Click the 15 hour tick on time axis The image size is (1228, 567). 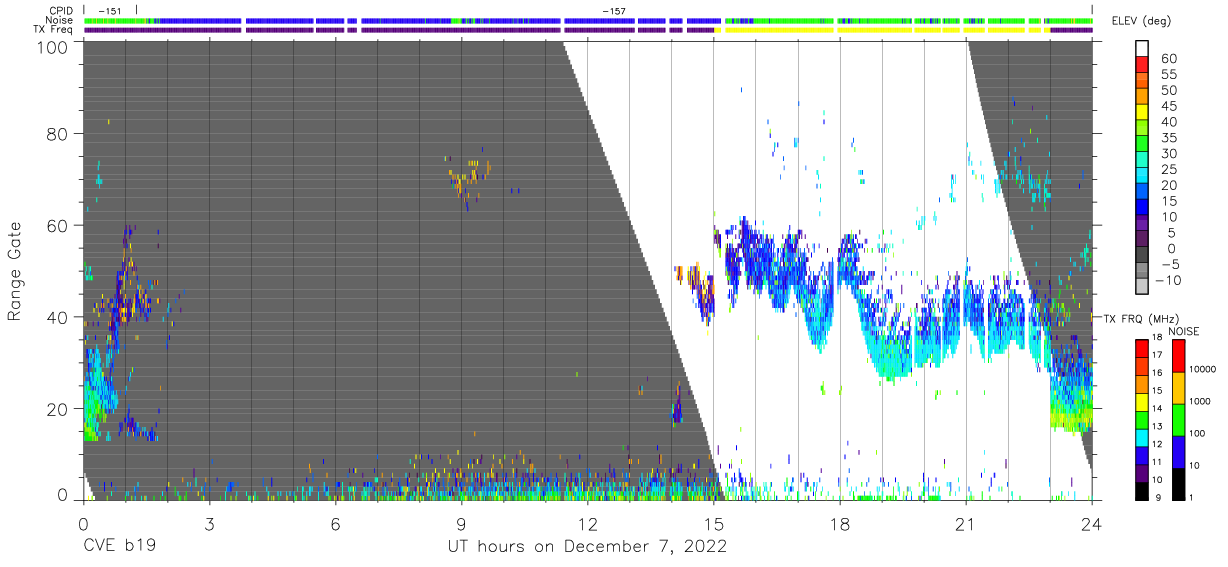(714, 523)
